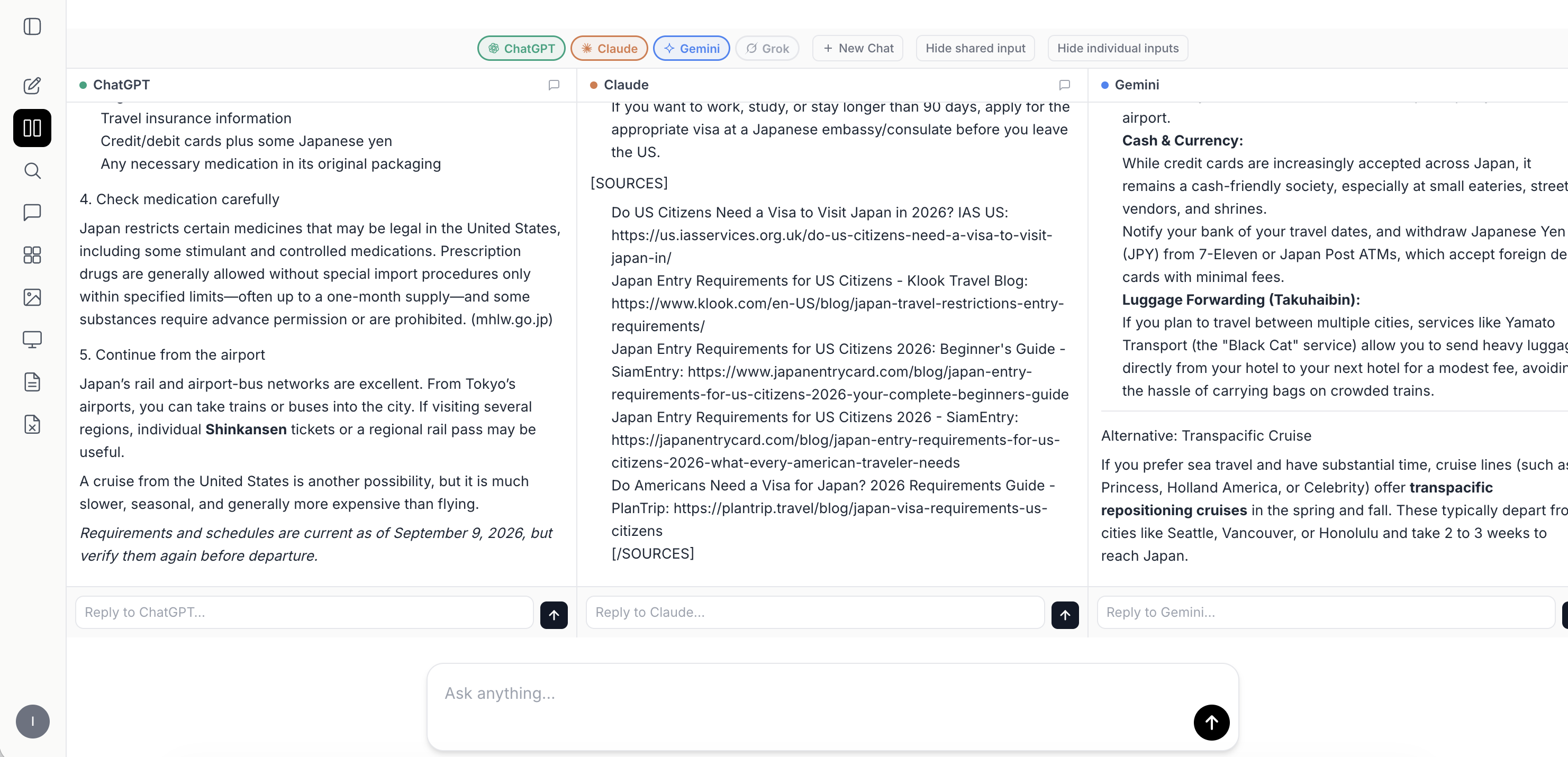The width and height of the screenshot is (1568, 757).
Task: Click 'Luggage Forwarding (Takuhaibin):' heading
Action: (x=1240, y=299)
